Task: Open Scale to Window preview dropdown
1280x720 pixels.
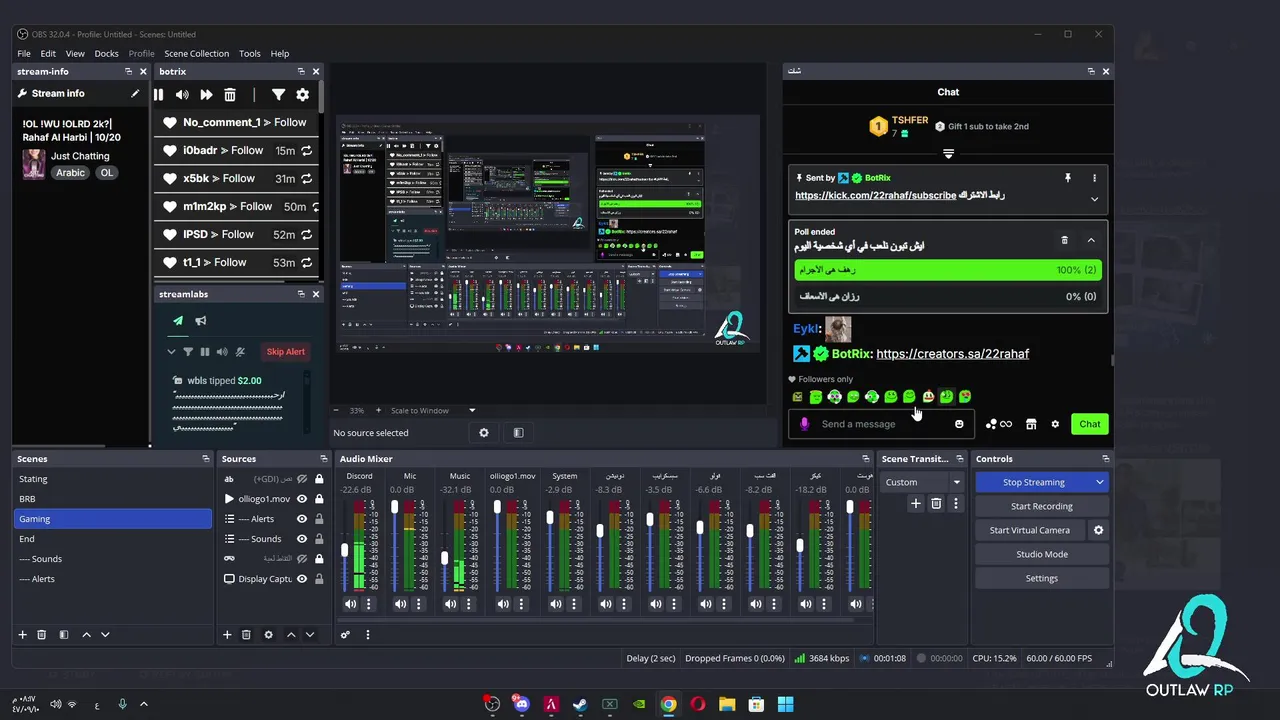Action: 433,411
